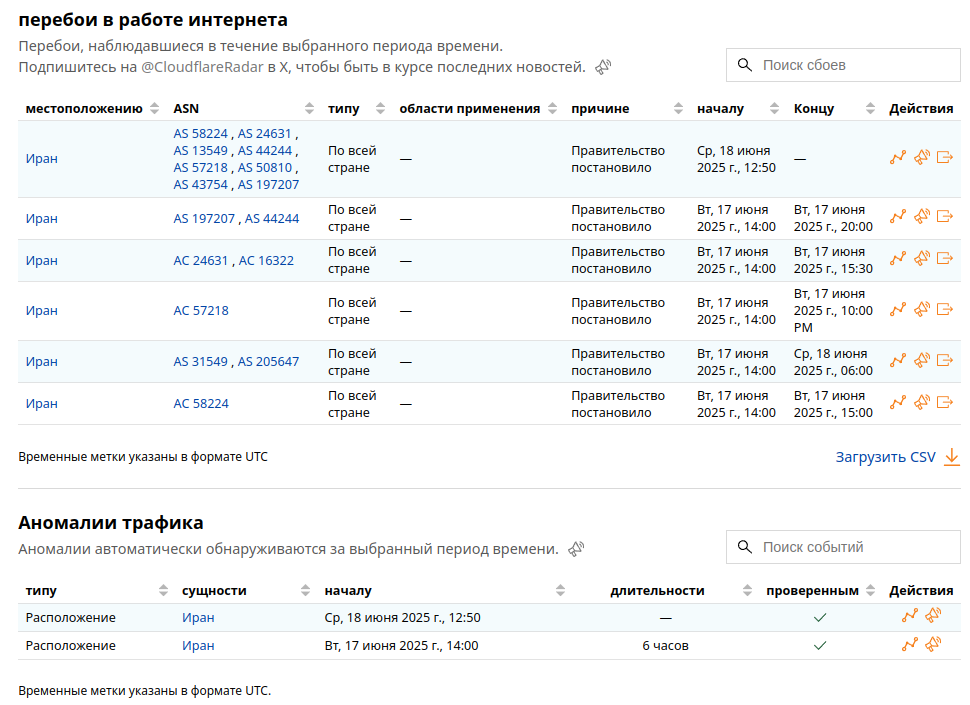Click the Поиск сбоев search field
This screenshot has width=970, height=705.
pos(843,65)
